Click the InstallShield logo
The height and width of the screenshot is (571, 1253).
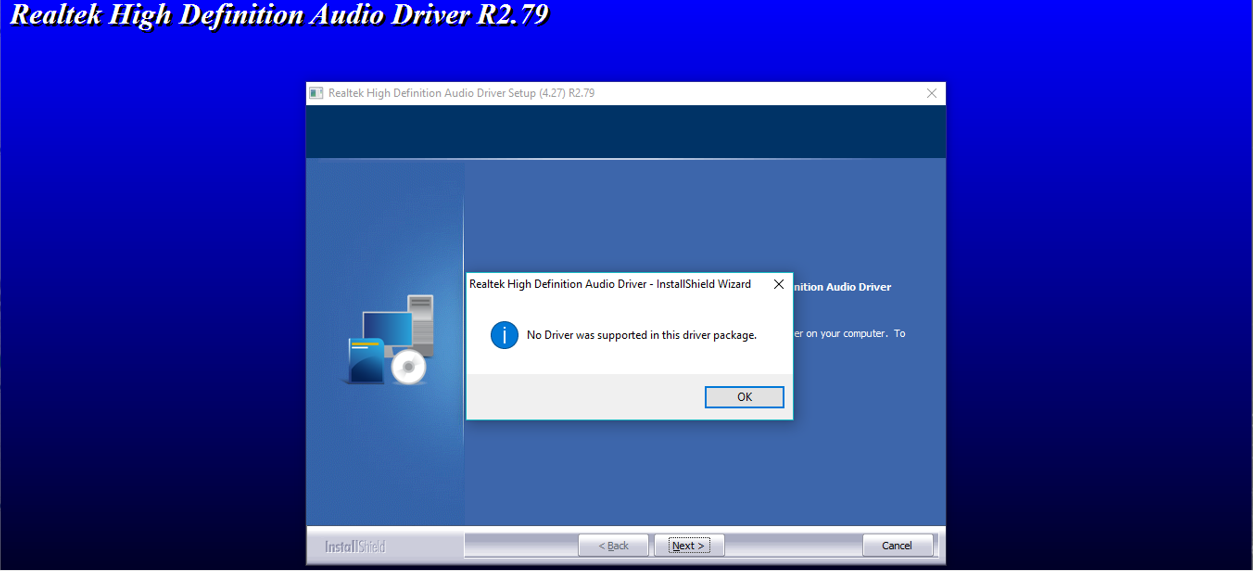click(x=355, y=546)
